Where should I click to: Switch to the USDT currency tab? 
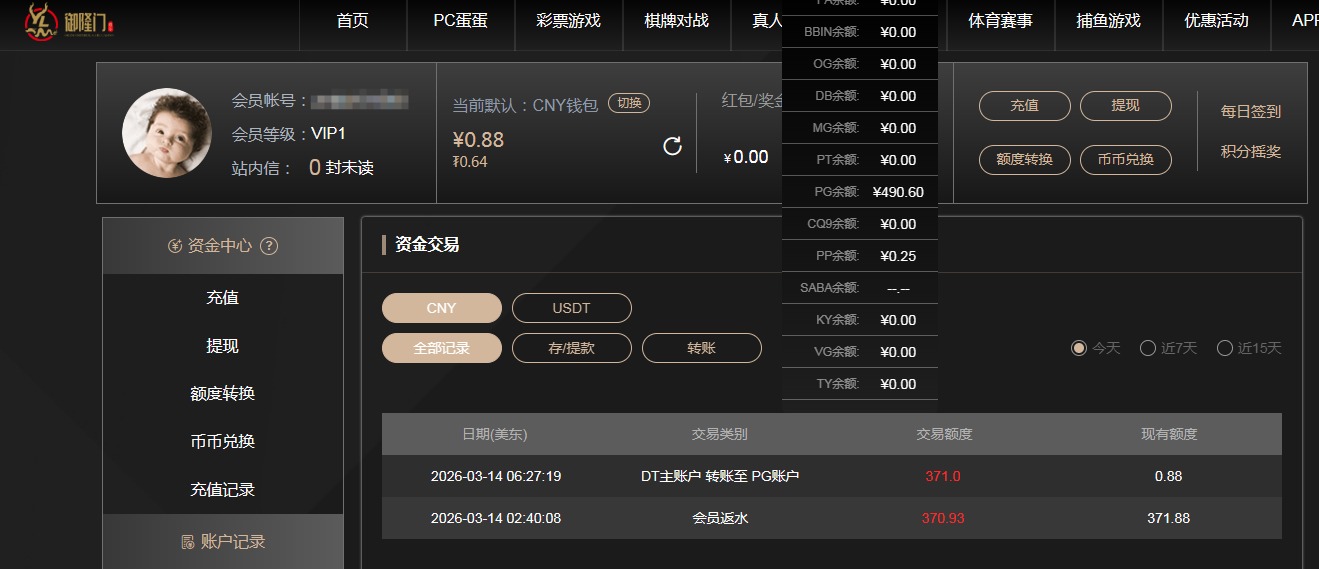click(x=572, y=308)
